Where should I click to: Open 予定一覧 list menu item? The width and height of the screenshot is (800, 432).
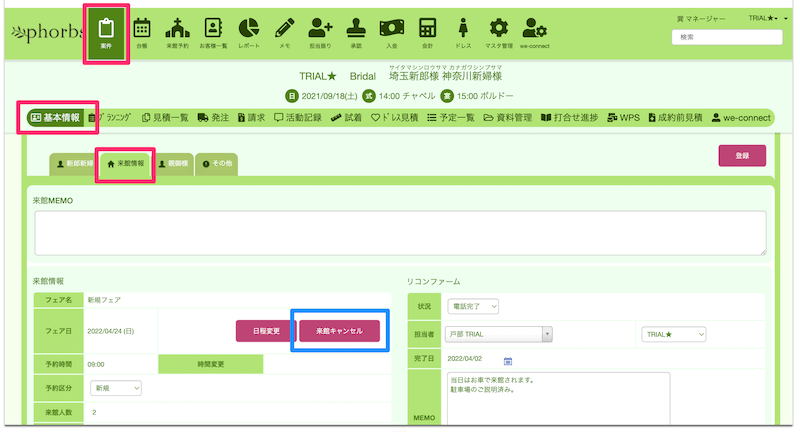(451, 118)
